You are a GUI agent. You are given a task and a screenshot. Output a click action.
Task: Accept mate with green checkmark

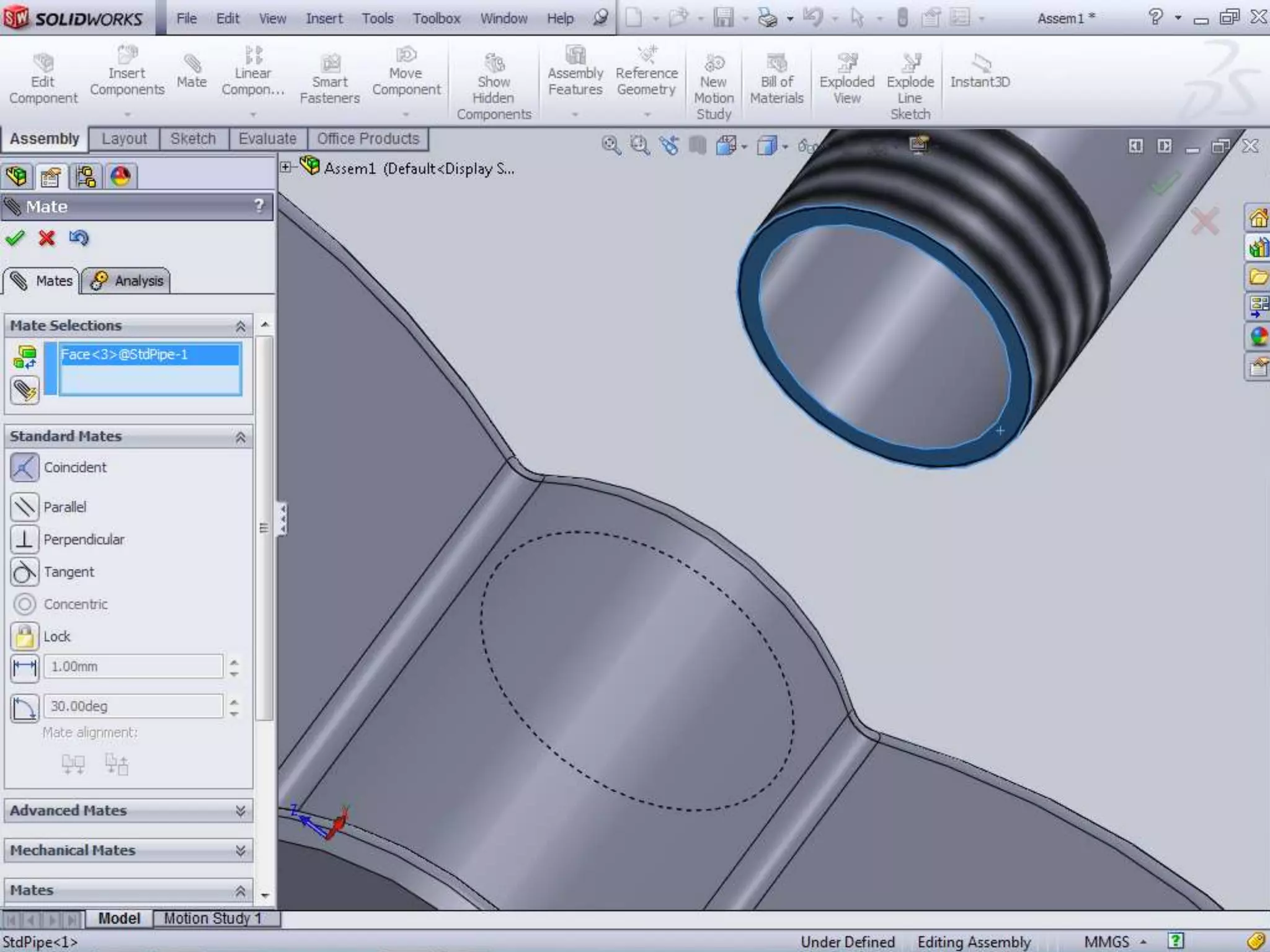15,238
